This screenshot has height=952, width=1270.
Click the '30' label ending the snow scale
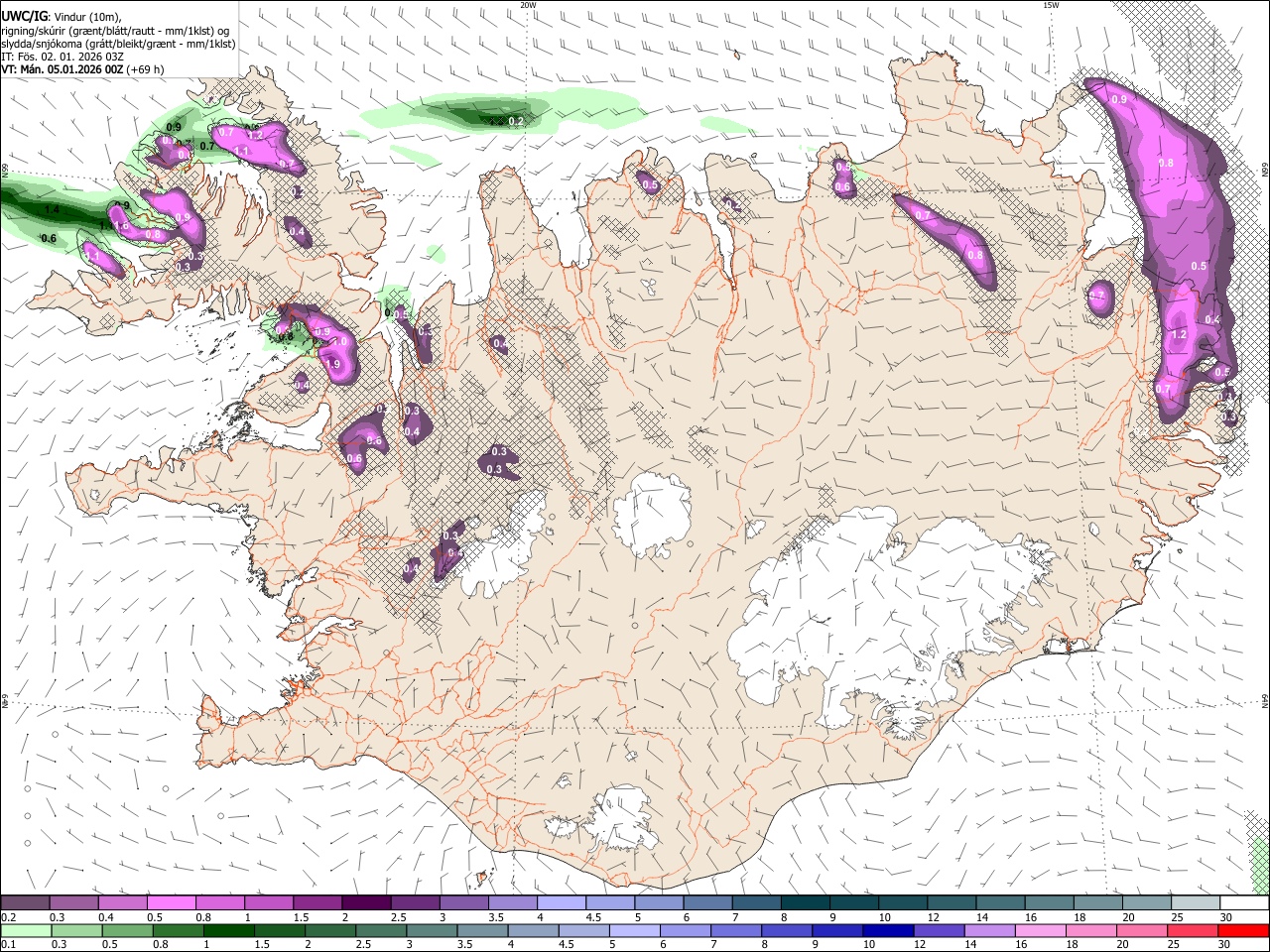click(x=1226, y=917)
